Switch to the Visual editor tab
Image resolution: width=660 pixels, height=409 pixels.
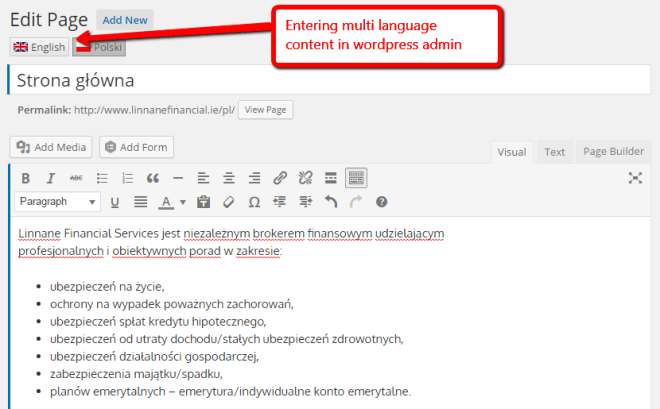pos(512,152)
